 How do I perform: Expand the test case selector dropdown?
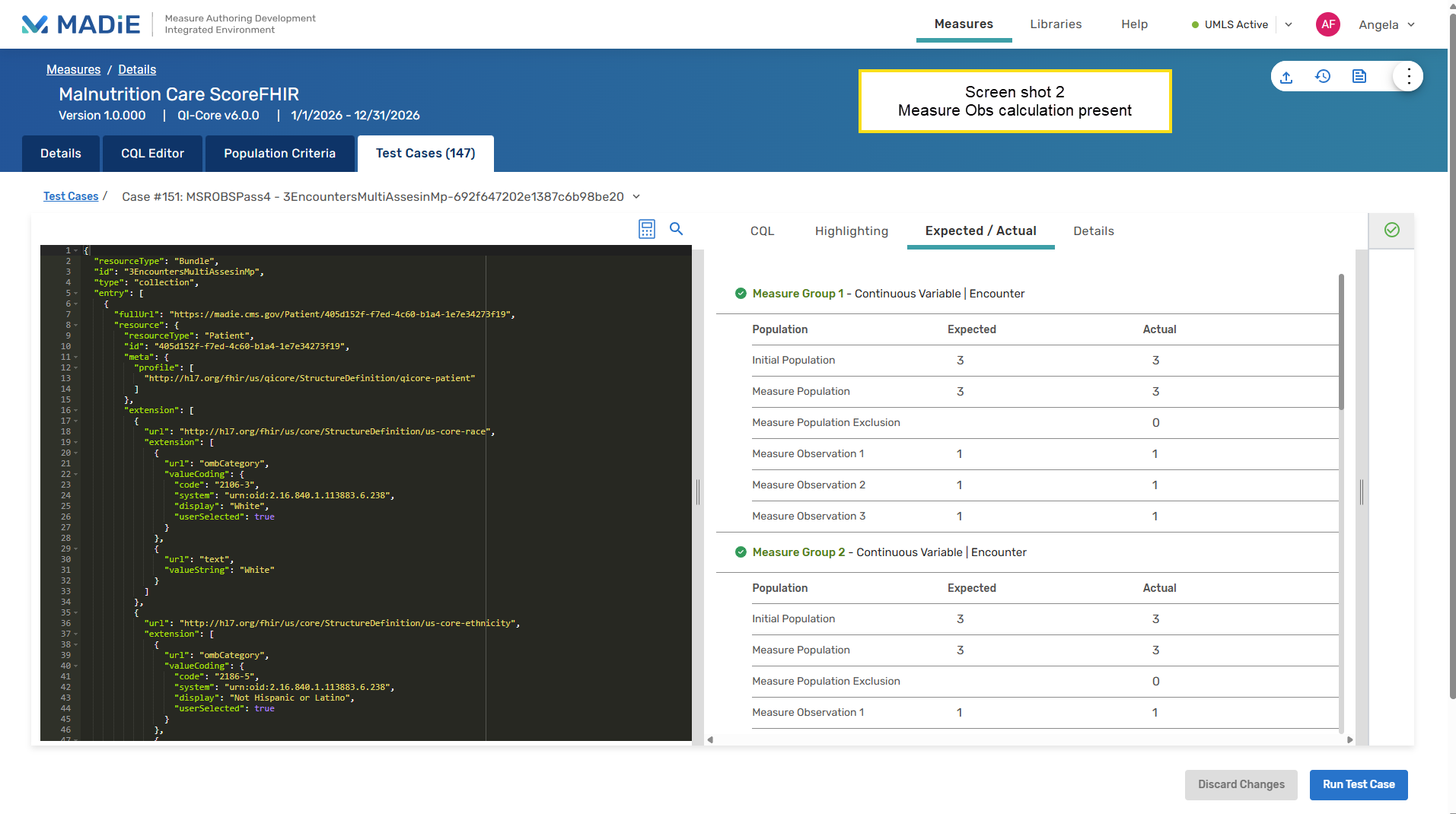[636, 197]
